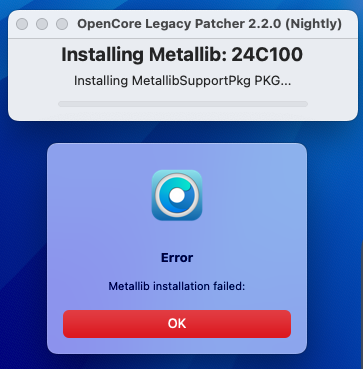The image size is (363, 369).
Task: Click the bold Error heading
Action: pos(177,258)
